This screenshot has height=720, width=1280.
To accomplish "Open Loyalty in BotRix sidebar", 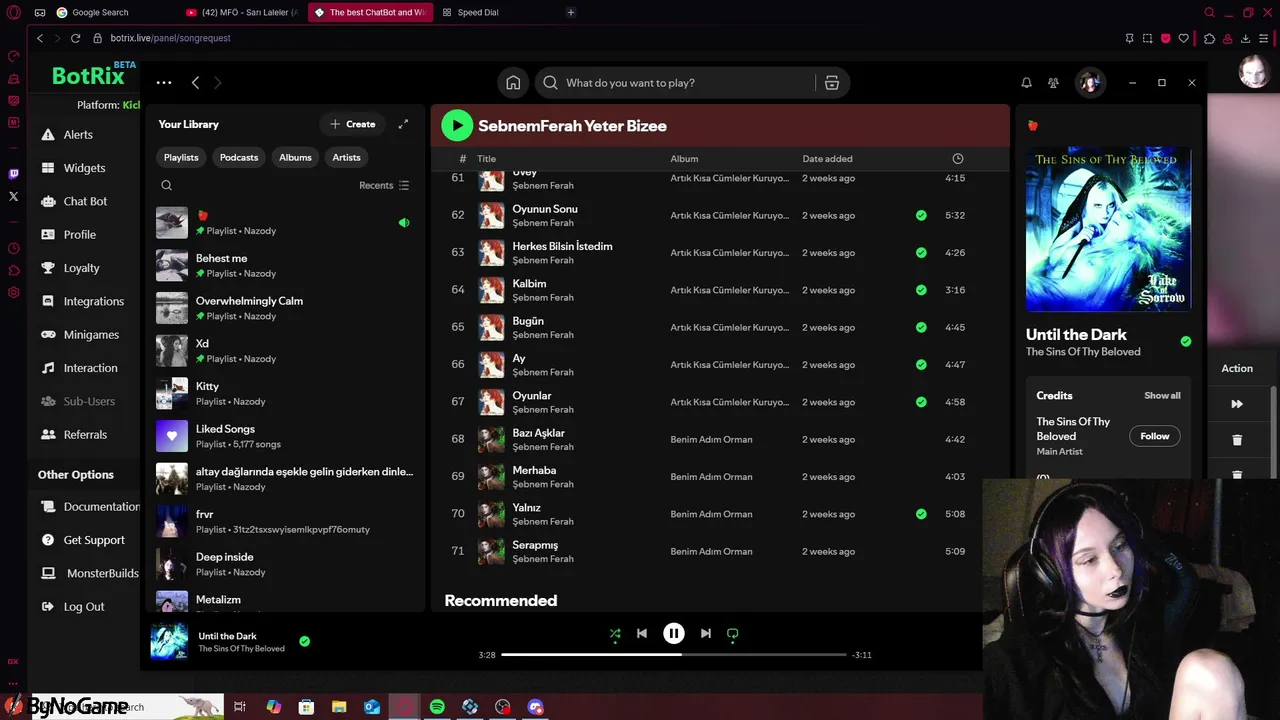I will [x=81, y=268].
